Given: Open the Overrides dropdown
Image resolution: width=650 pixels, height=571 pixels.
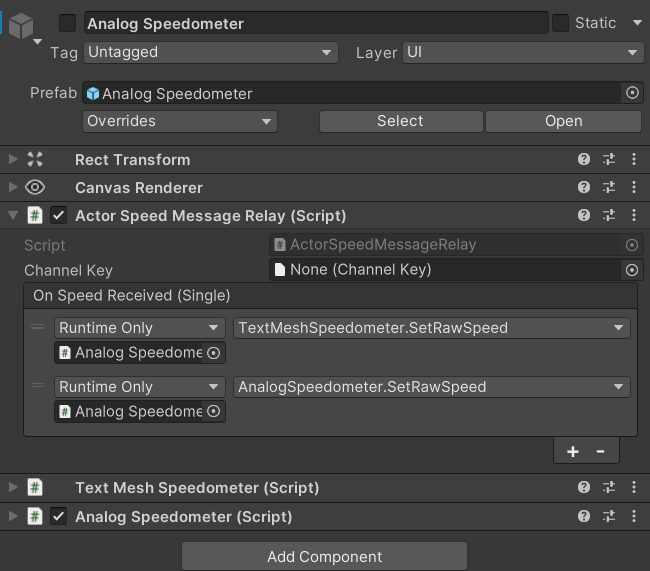Looking at the screenshot, I should click(179, 121).
